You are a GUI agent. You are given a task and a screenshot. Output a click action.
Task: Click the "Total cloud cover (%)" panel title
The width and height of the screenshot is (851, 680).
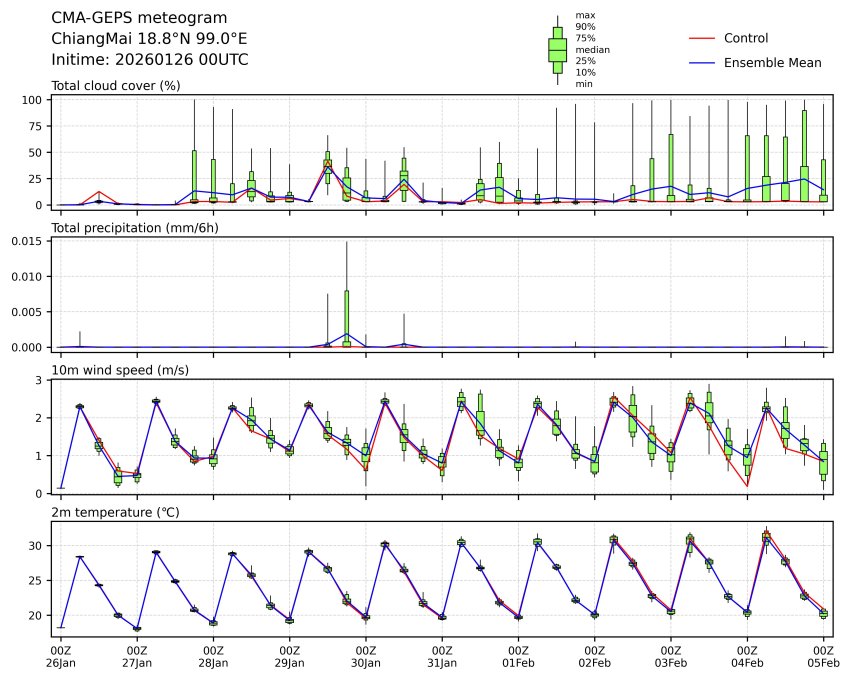tap(115, 85)
